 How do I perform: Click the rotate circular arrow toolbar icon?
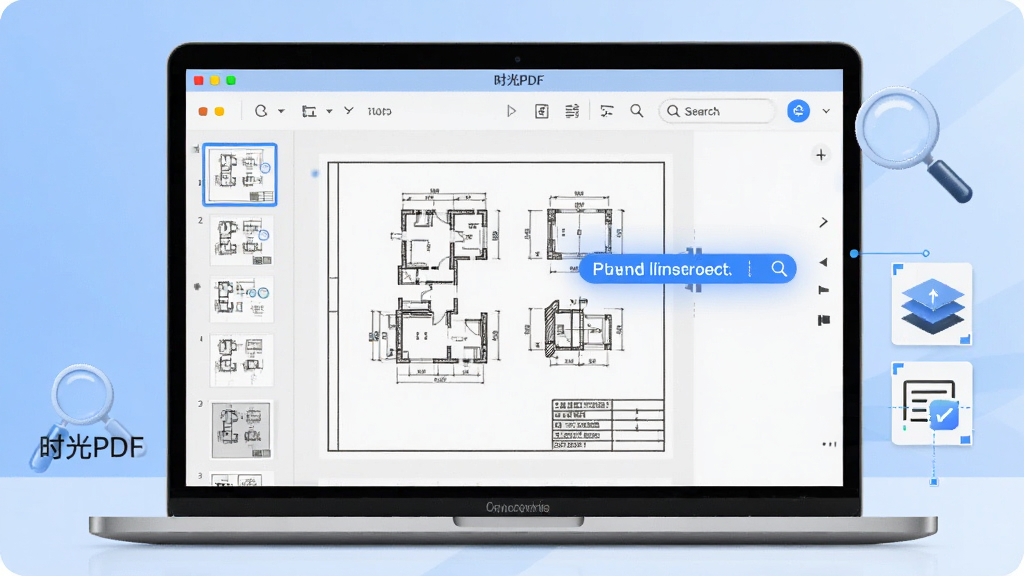tap(261, 111)
